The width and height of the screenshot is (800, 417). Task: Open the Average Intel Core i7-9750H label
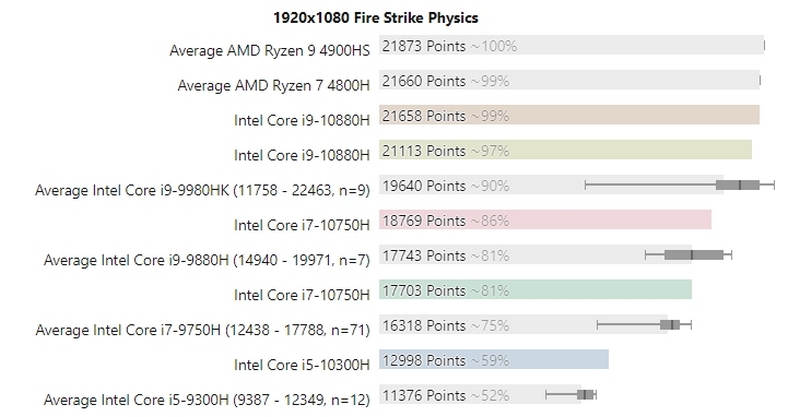pos(202,329)
